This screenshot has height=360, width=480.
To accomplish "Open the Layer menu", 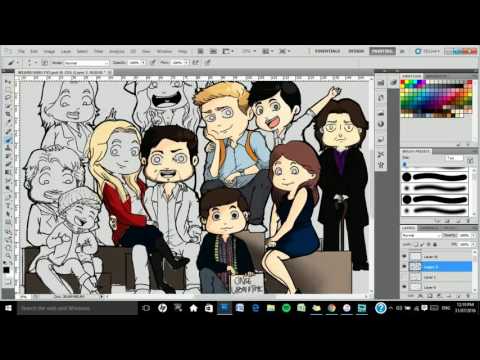I will (x=66, y=51).
